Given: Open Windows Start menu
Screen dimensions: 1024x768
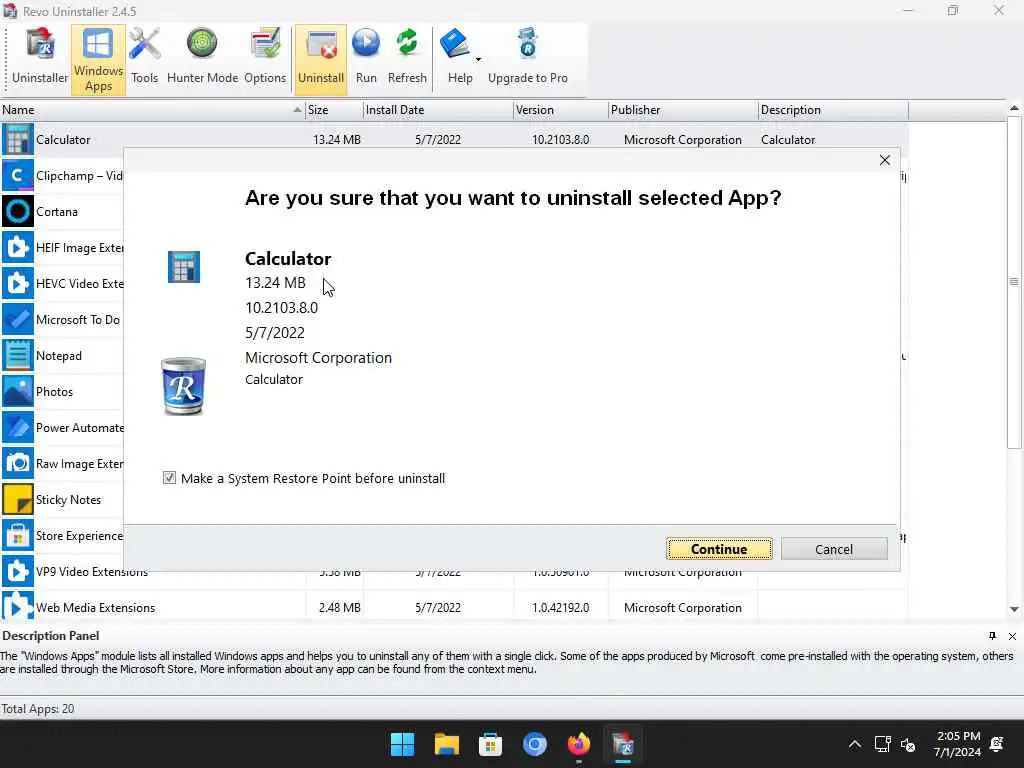Looking at the screenshot, I should 402,744.
